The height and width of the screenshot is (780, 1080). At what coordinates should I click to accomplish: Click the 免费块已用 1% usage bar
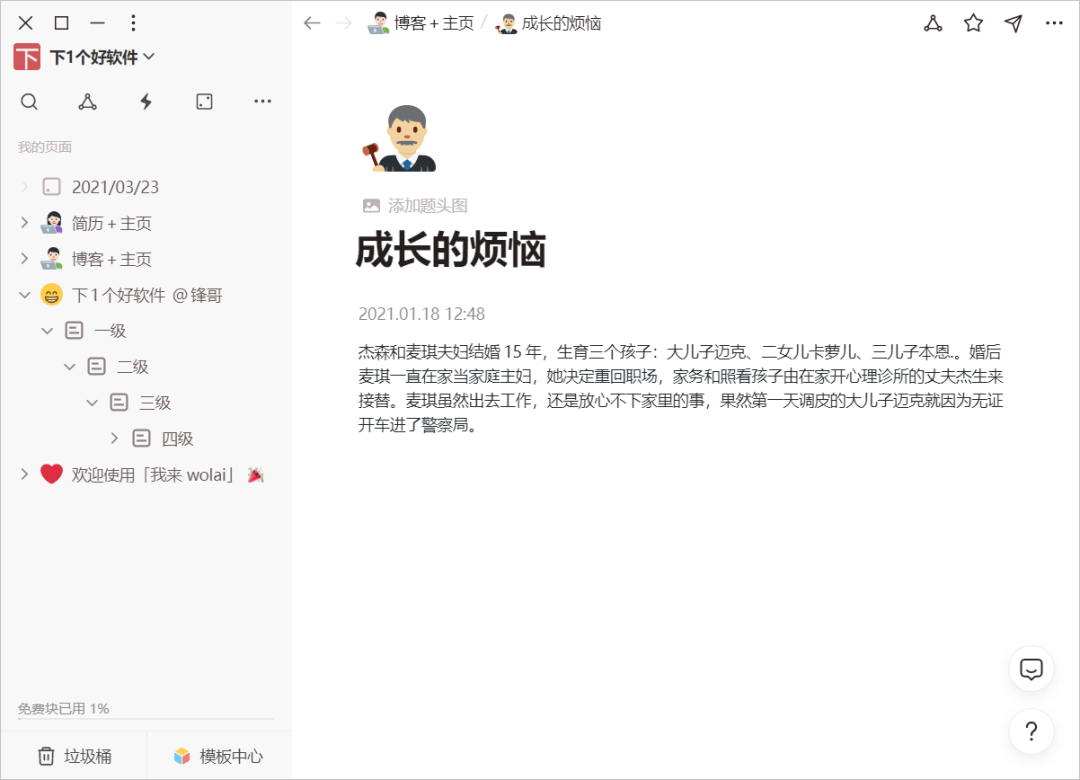click(67, 707)
